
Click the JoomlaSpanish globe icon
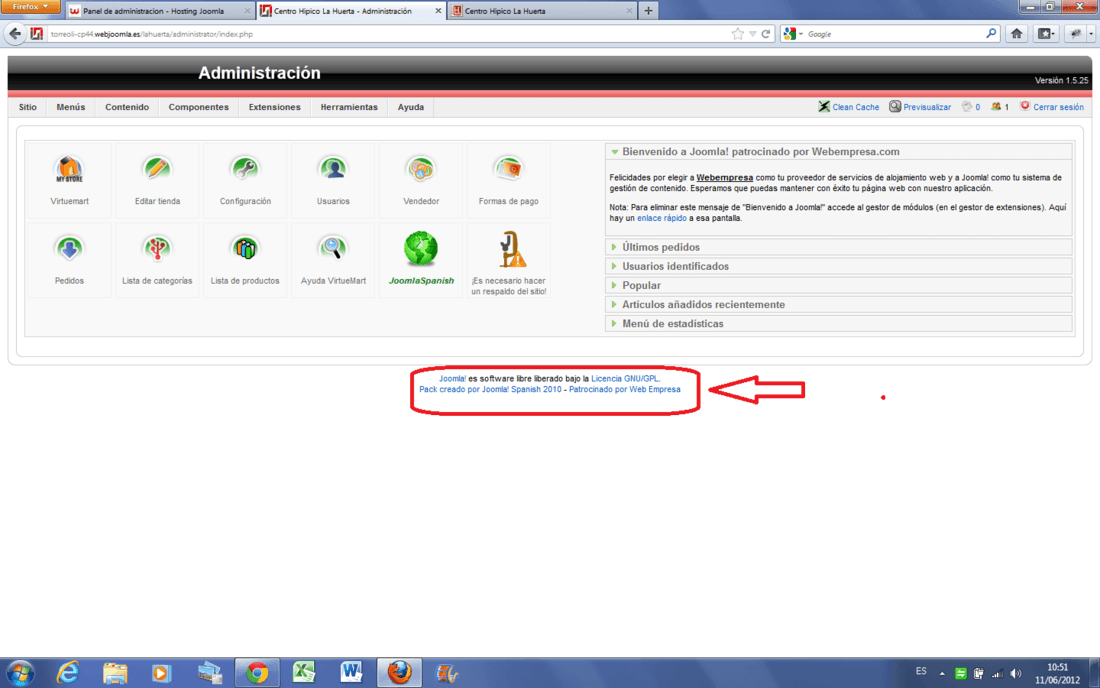click(x=421, y=248)
